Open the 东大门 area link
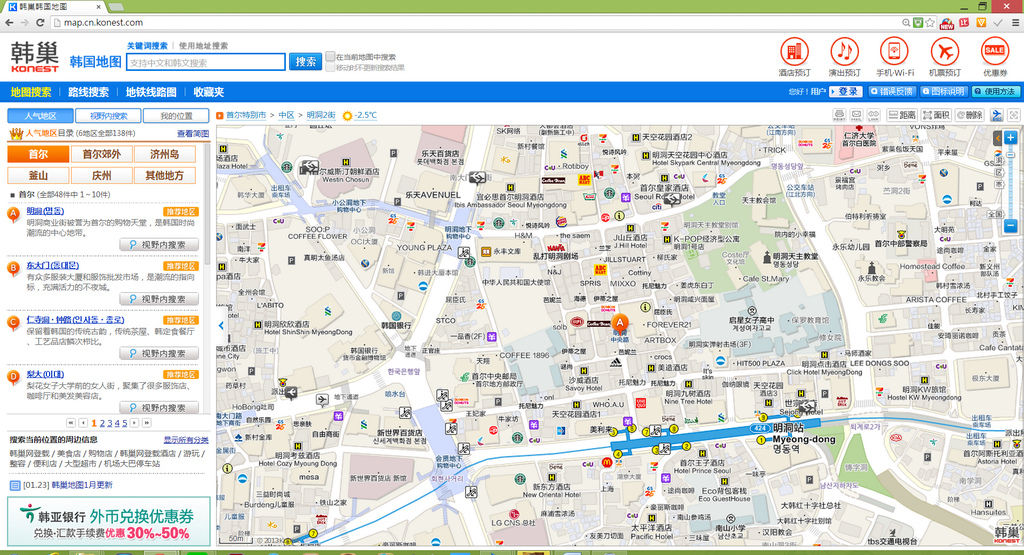Screen dimensions: 1024x555 pos(52,266)
